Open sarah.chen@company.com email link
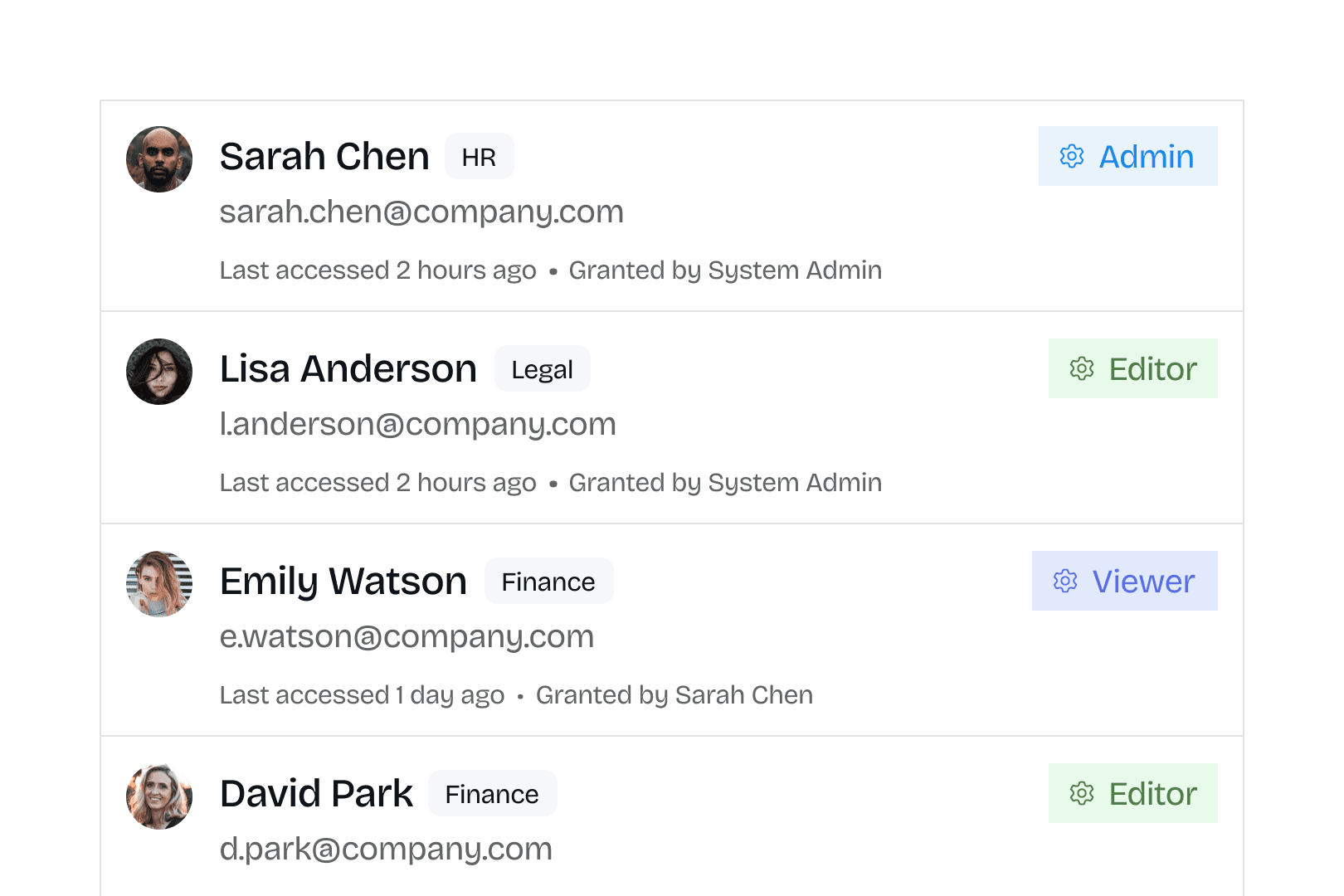Image resolution: width=1344 pixels, height=896 pixels. (x=421, y=212)
